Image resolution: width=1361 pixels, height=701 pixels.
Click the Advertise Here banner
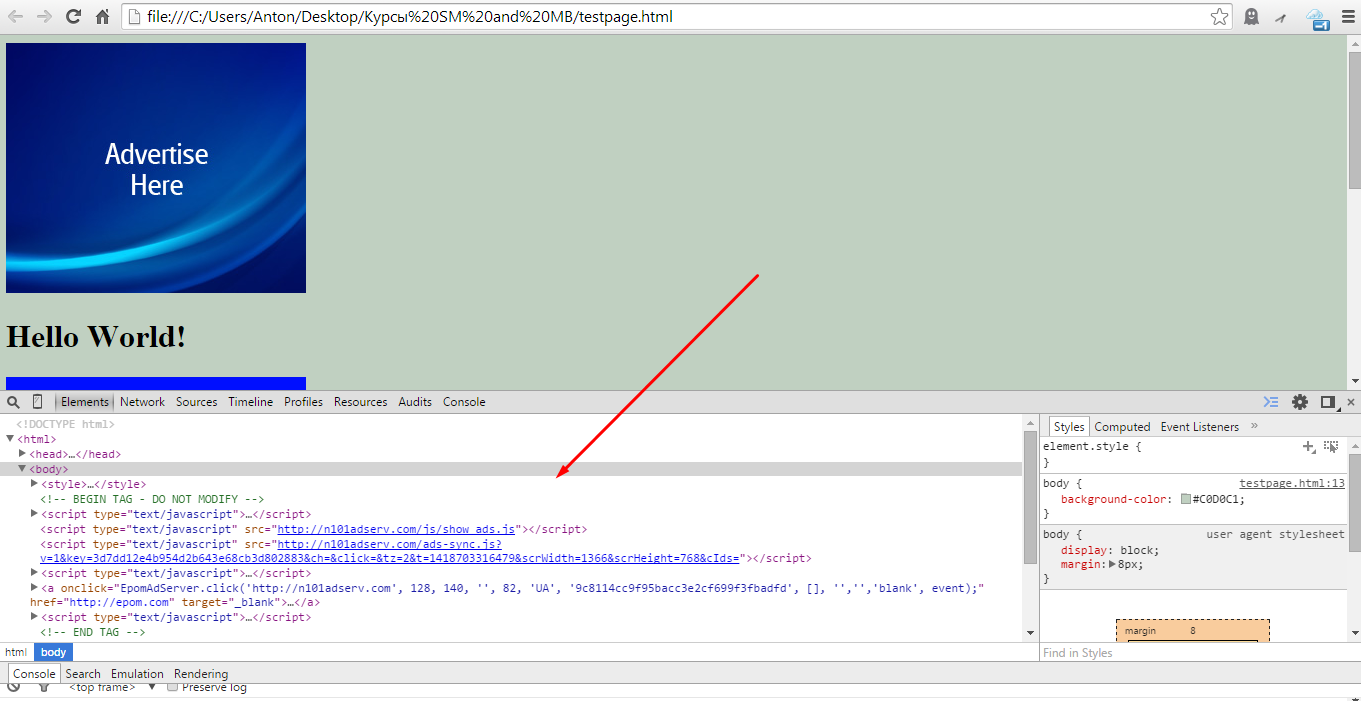(x=156, y=168)
